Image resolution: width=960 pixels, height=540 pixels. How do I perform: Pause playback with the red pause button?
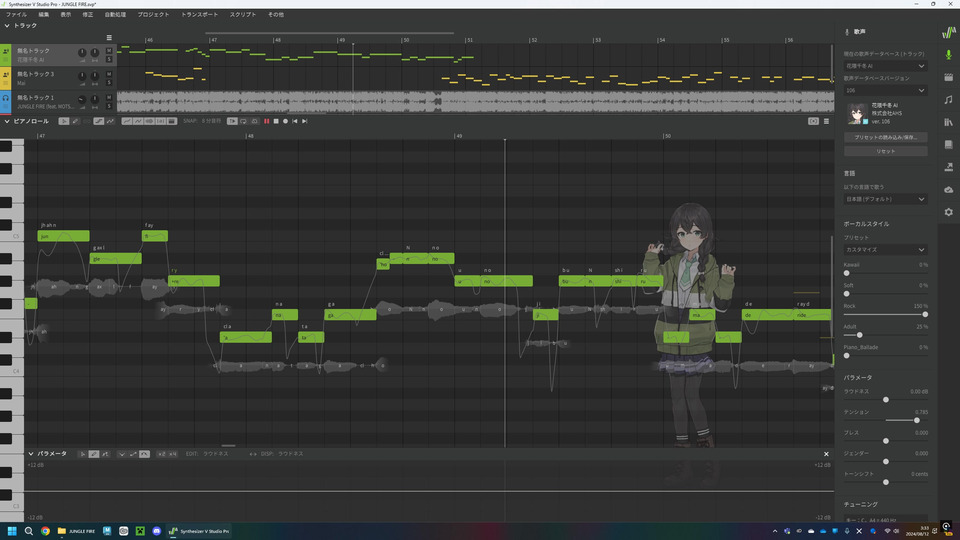pyautogui.click(x=266, y=121)
